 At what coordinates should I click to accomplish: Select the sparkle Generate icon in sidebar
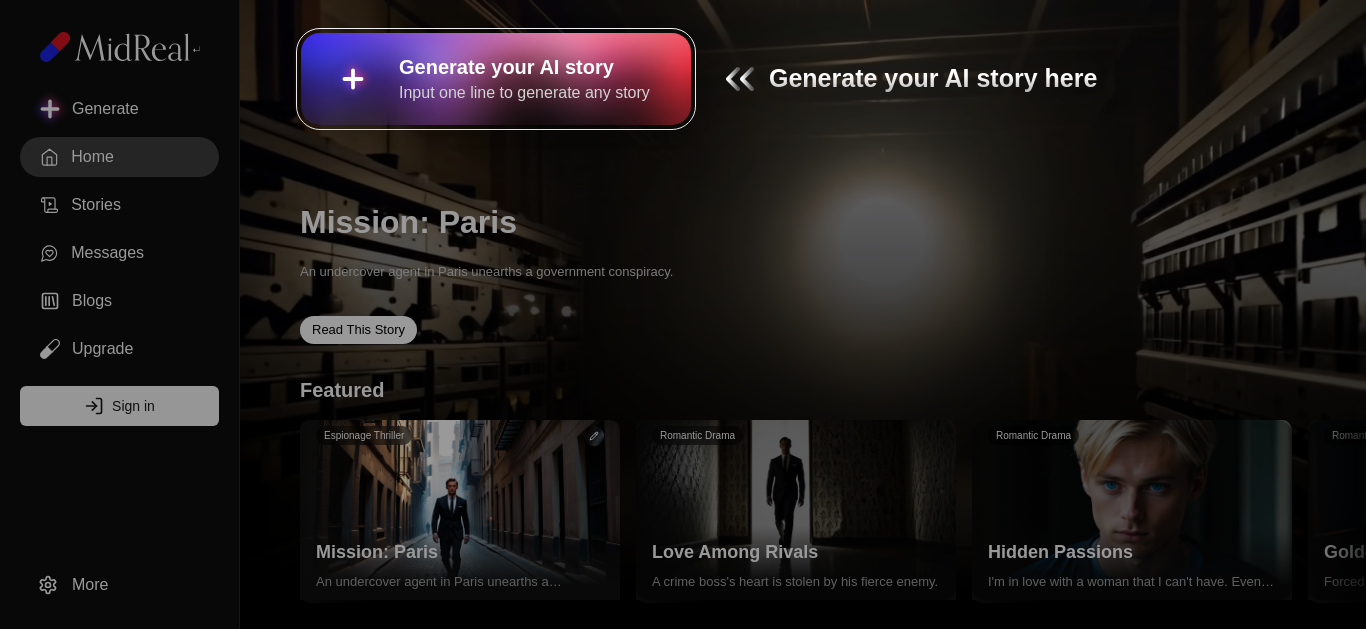pyautogui.click(x=50, y=108)
